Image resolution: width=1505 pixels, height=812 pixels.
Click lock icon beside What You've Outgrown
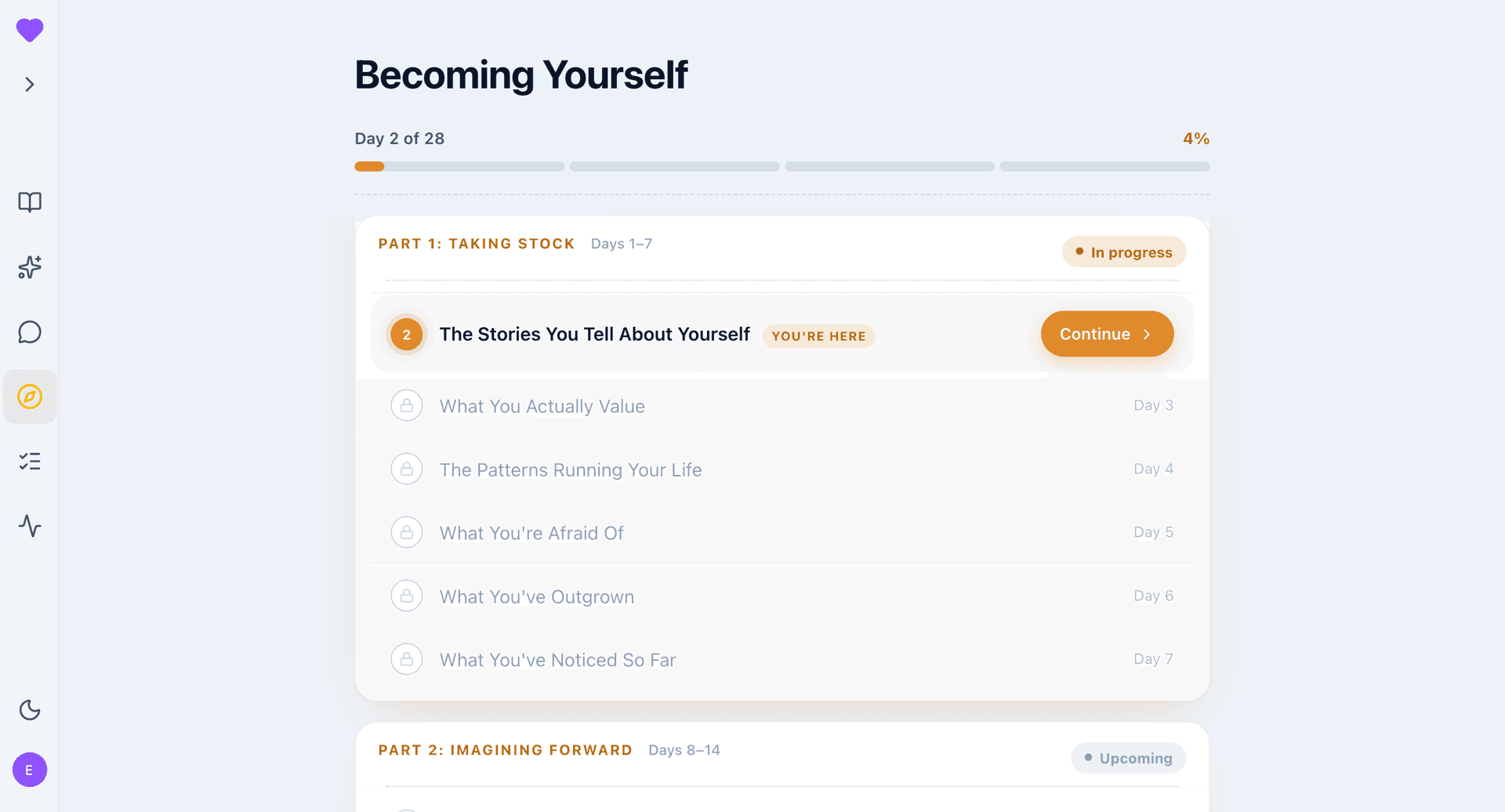click(x=407, y=596)
